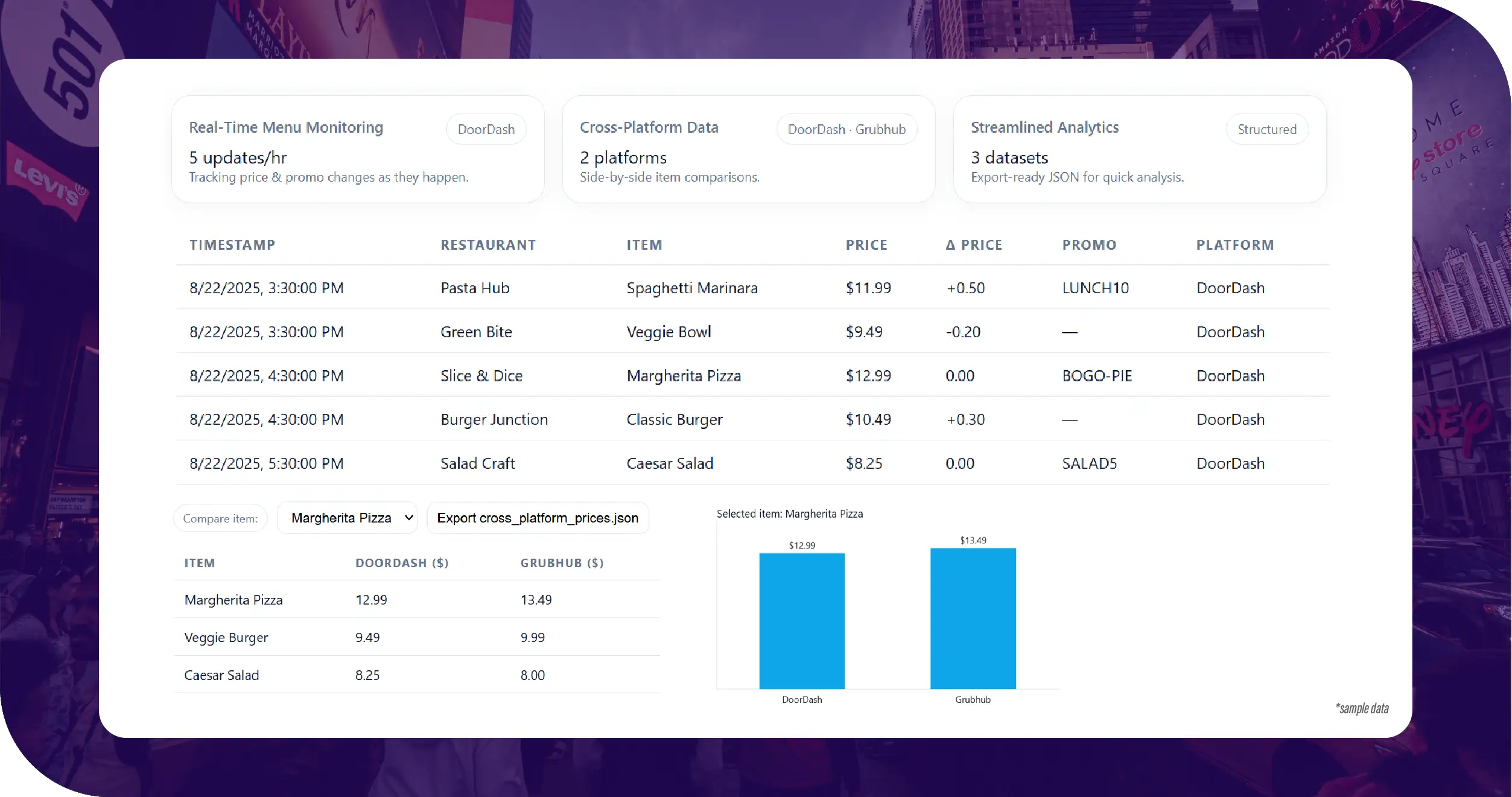Click the Compare item label pill
The width and height of the screenshot is (1512, 797).
tap(220, 518)
